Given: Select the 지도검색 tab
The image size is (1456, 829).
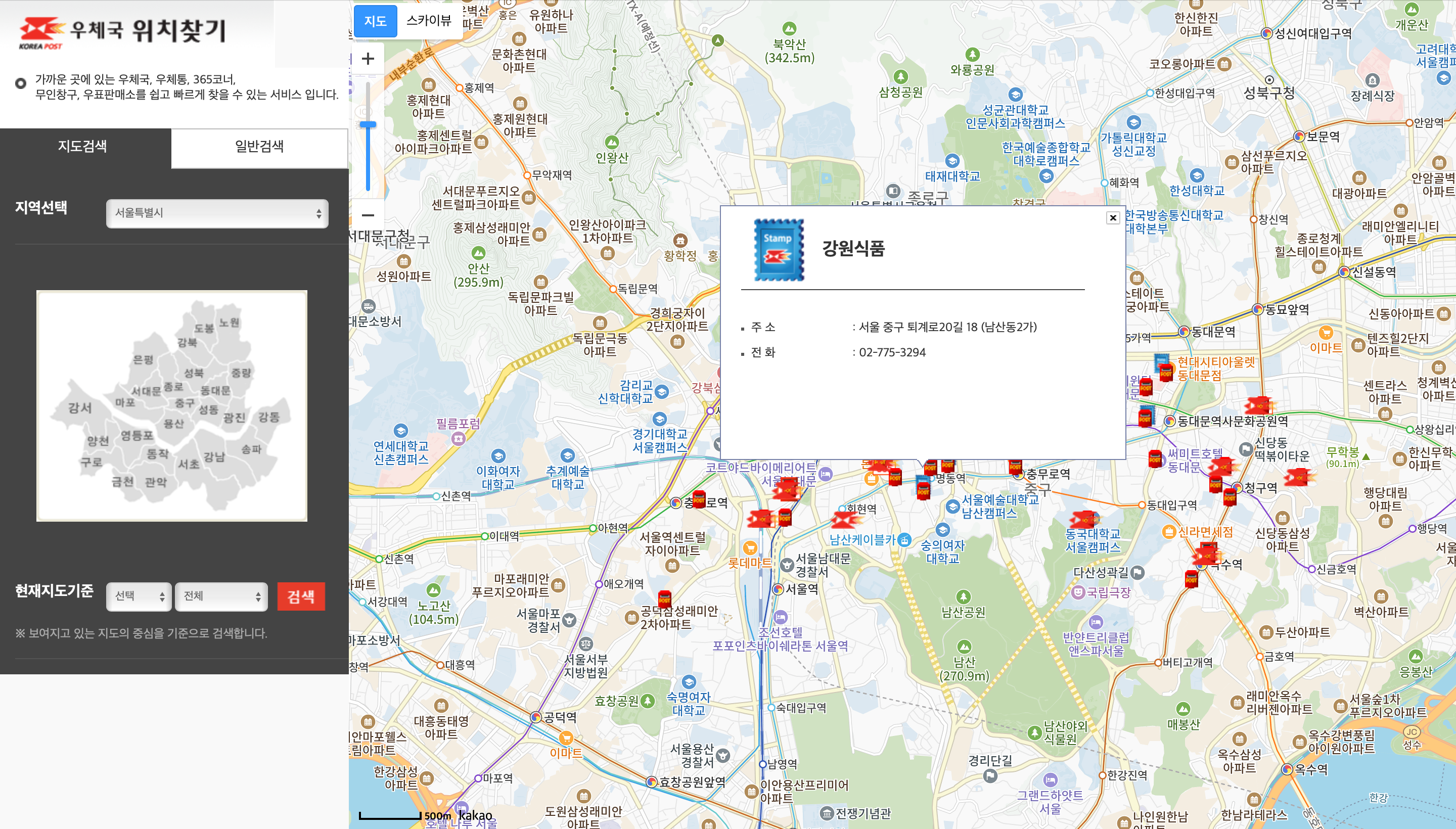Looking at the screenshot, I should (x=83, y=146).
